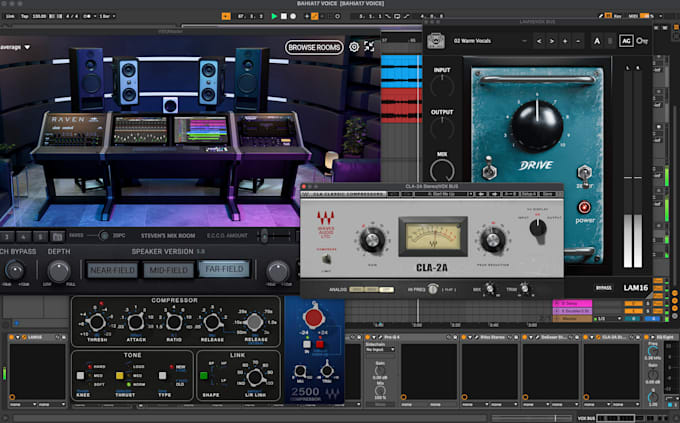Go to next preset with right arrow
The image size is (680, 423).
point(552,41)
